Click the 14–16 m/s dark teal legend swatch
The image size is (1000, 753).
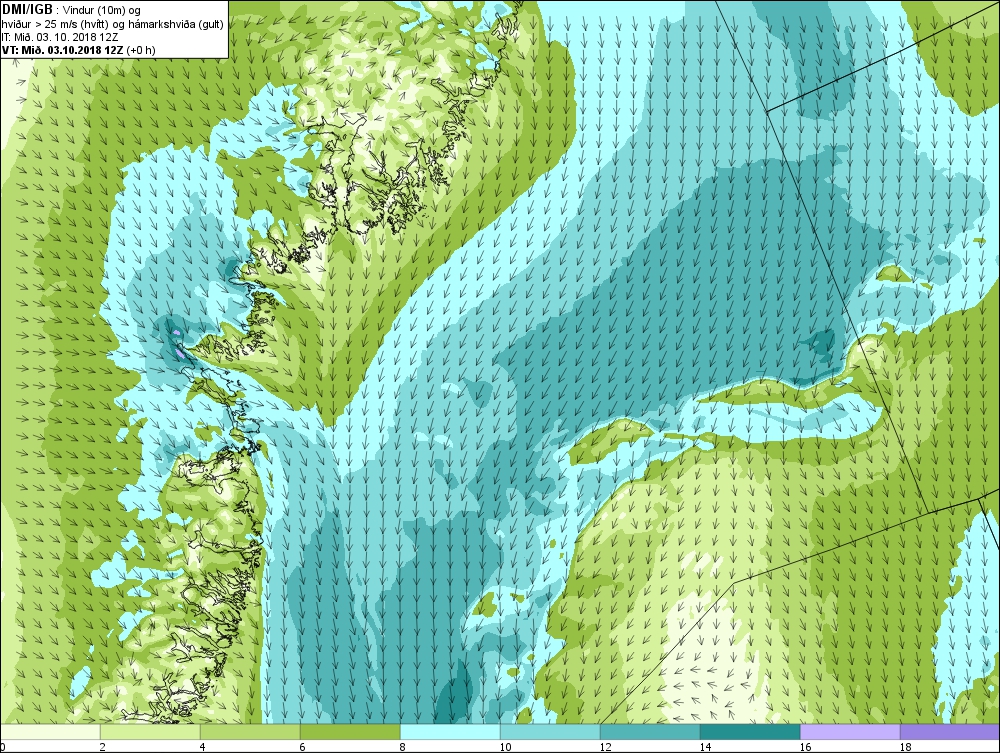(x=750, y=732)
